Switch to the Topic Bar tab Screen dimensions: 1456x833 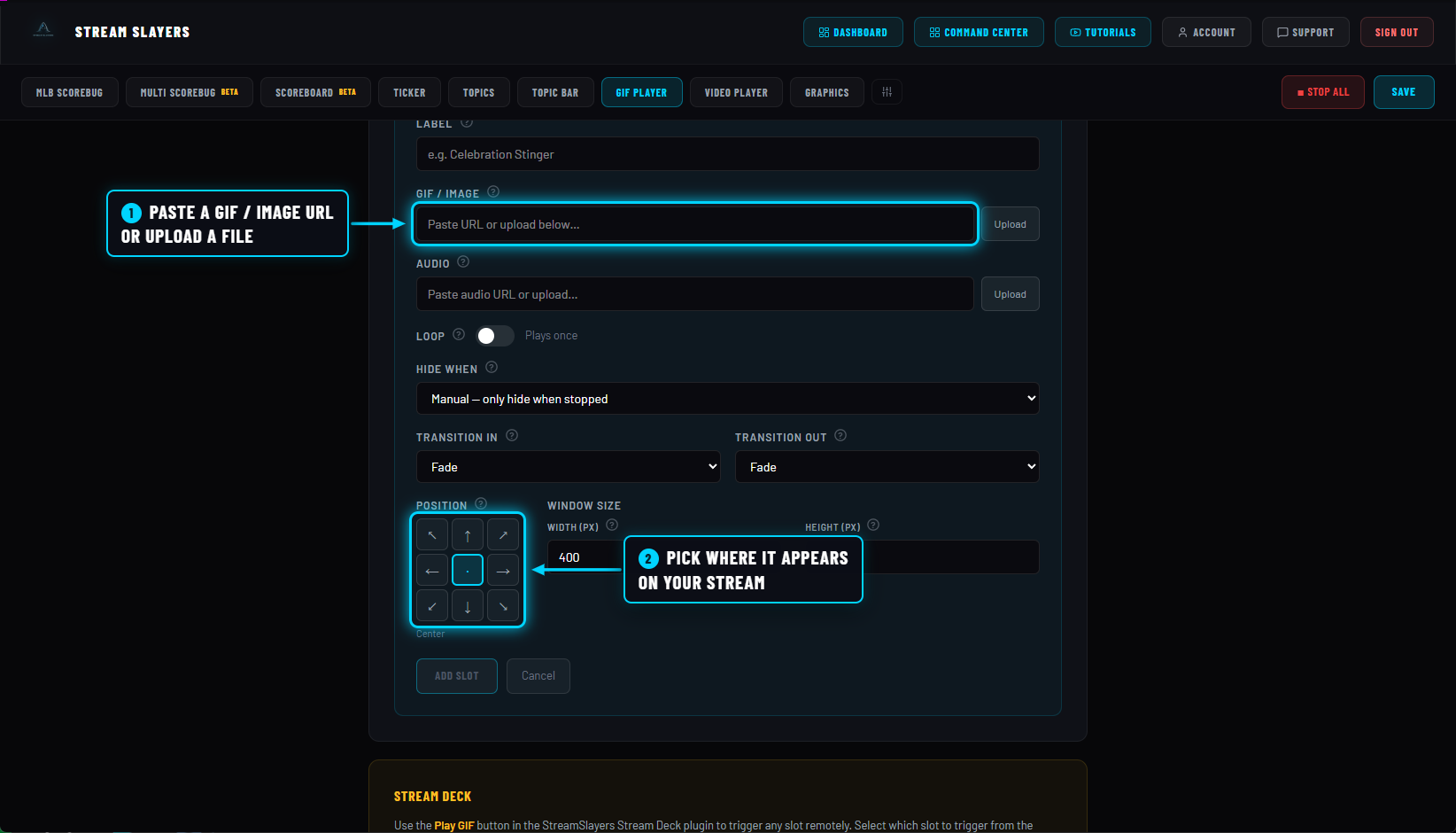point(555,92)
